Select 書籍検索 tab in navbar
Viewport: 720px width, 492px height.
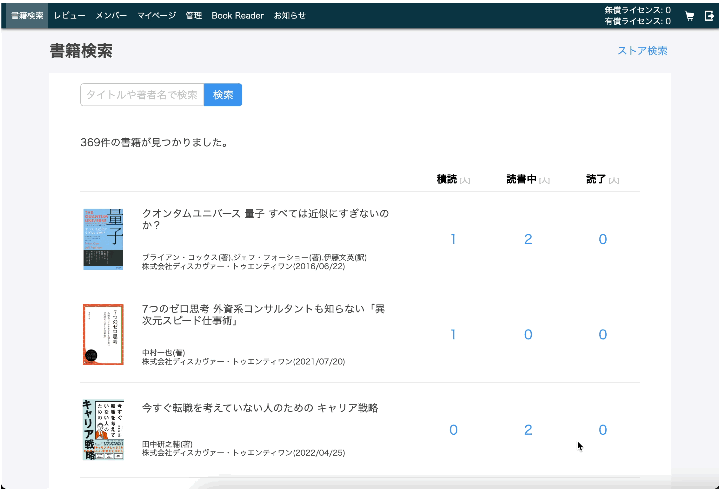tap(27, 16)
